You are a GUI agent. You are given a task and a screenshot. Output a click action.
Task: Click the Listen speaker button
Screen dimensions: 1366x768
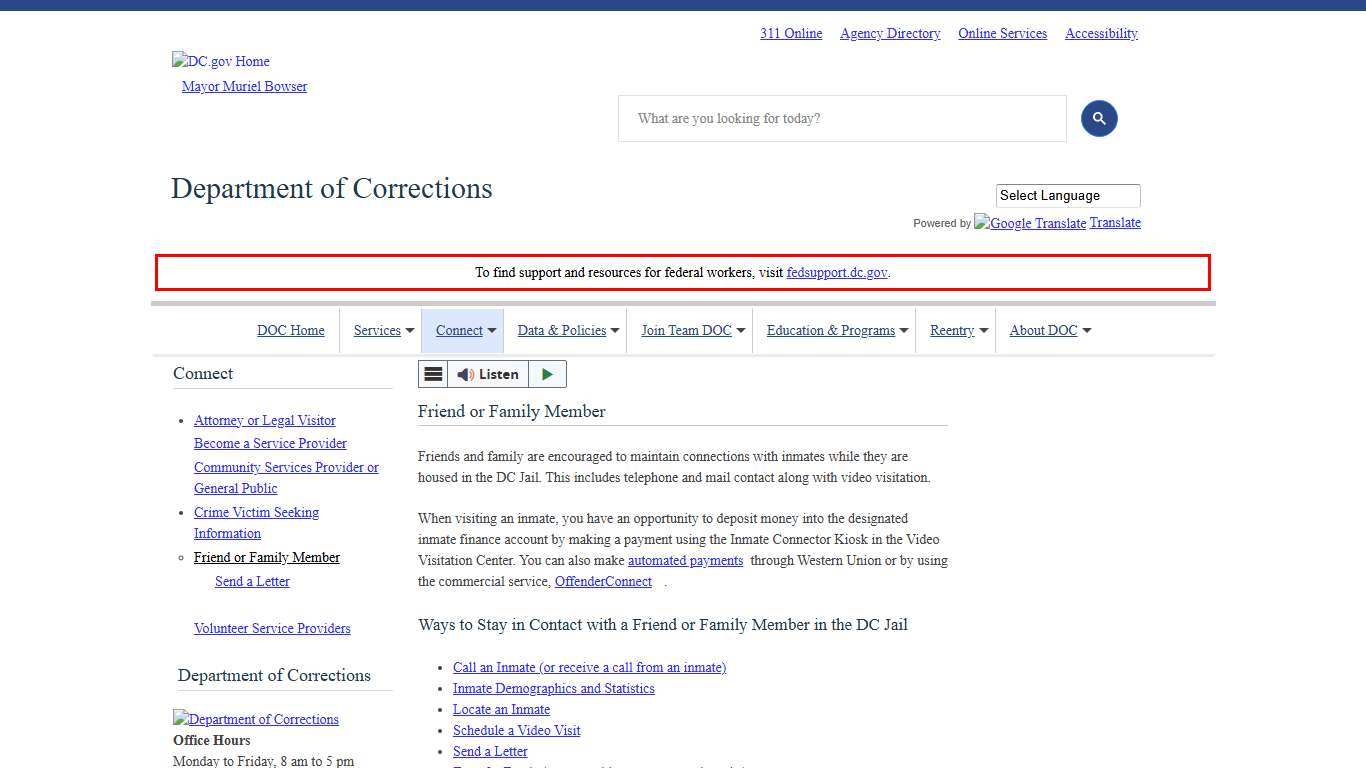(x=488, y=374)
